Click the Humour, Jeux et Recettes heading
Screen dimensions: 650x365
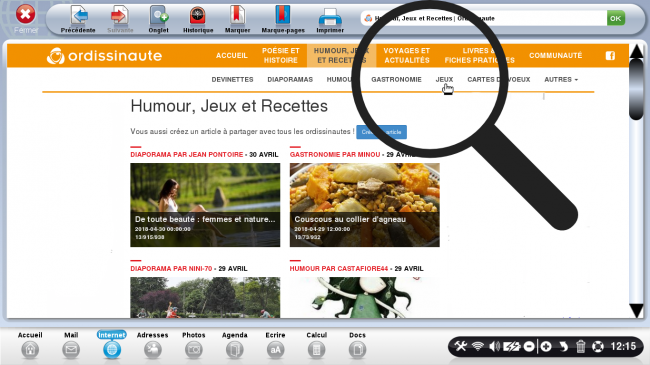pyautogui.click(x=229, y=106)
